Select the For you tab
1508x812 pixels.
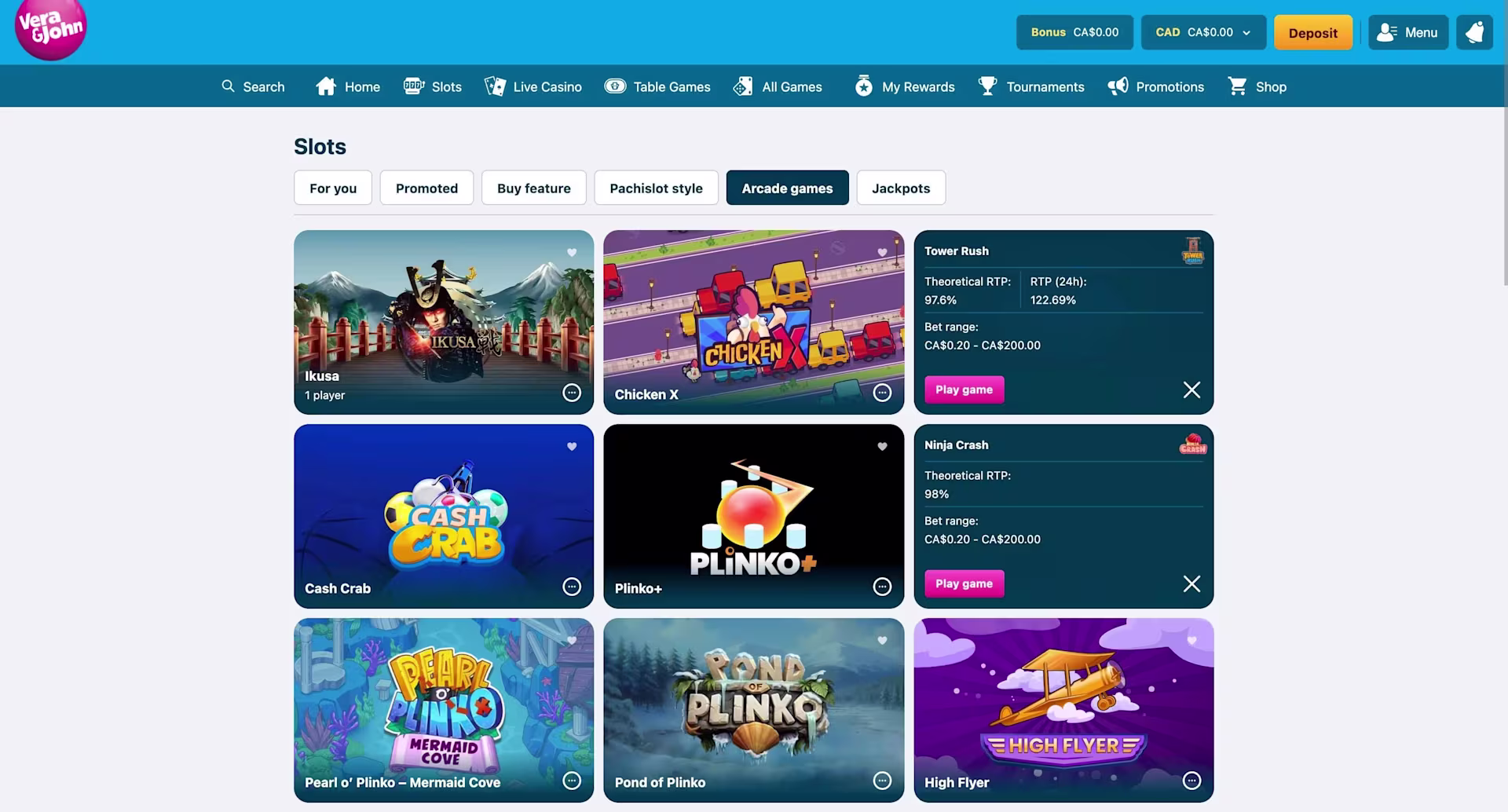click(x=333, y=188)
